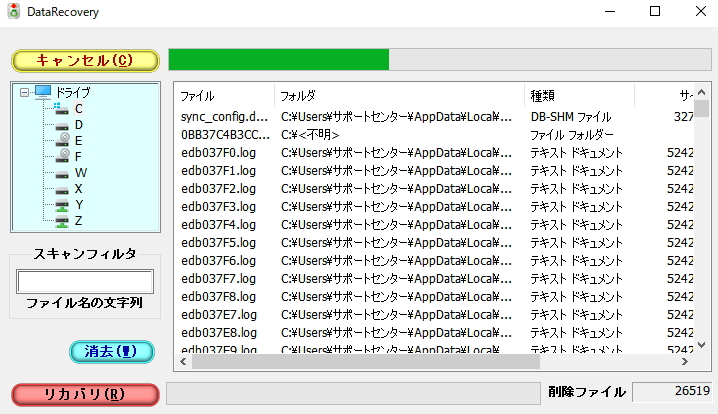The height and width of the screenshot is (414, 718).
Task: Select the E drive icon
Action: tap(61, 140)
